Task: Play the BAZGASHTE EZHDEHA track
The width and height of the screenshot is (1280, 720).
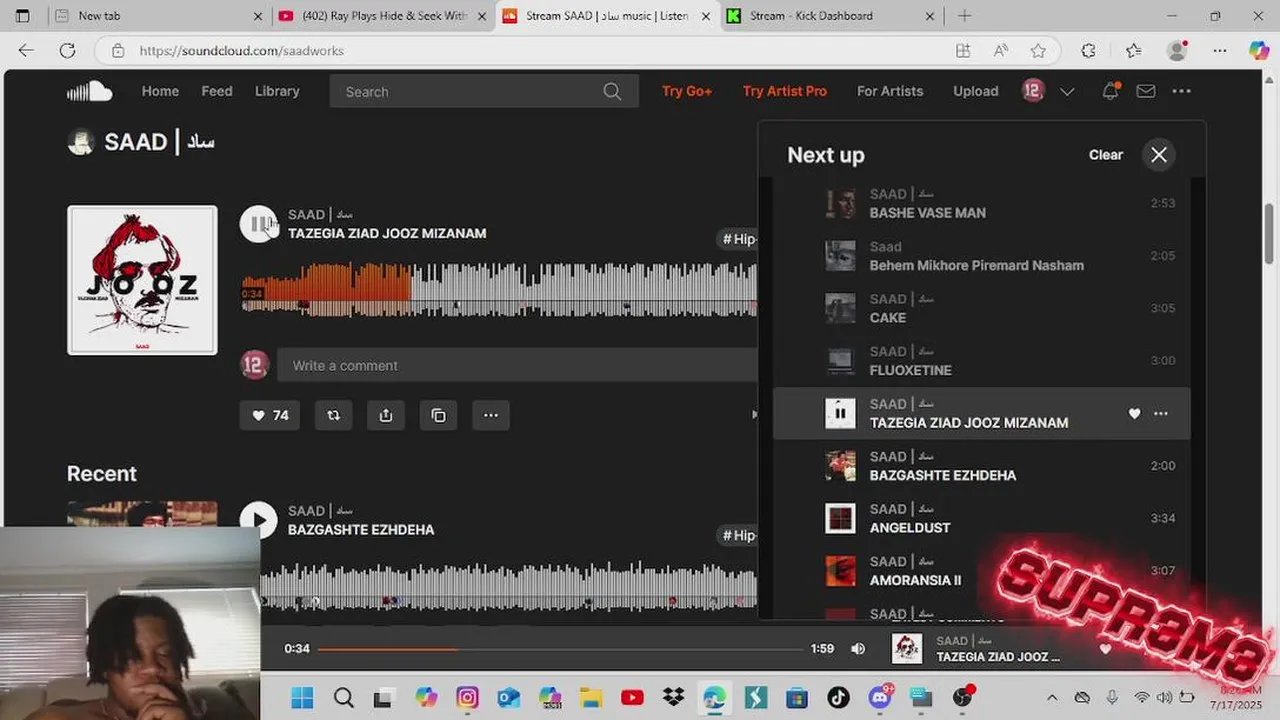Action: pos(259,520)
